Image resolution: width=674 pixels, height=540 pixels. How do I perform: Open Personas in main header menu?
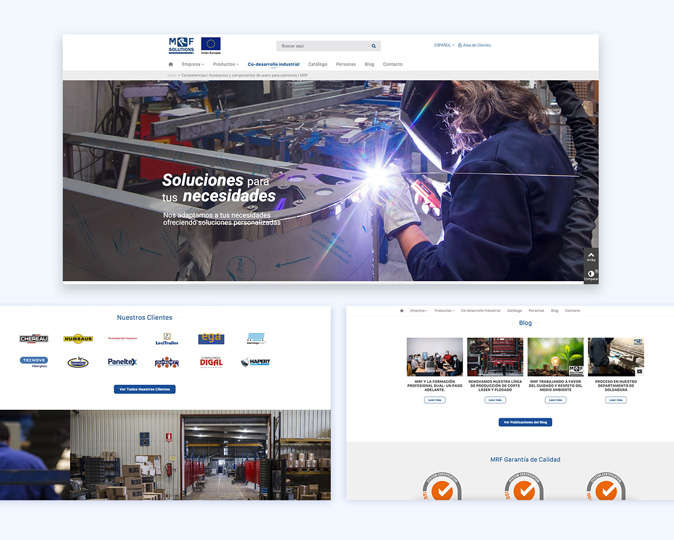click(x=346, y=64)
